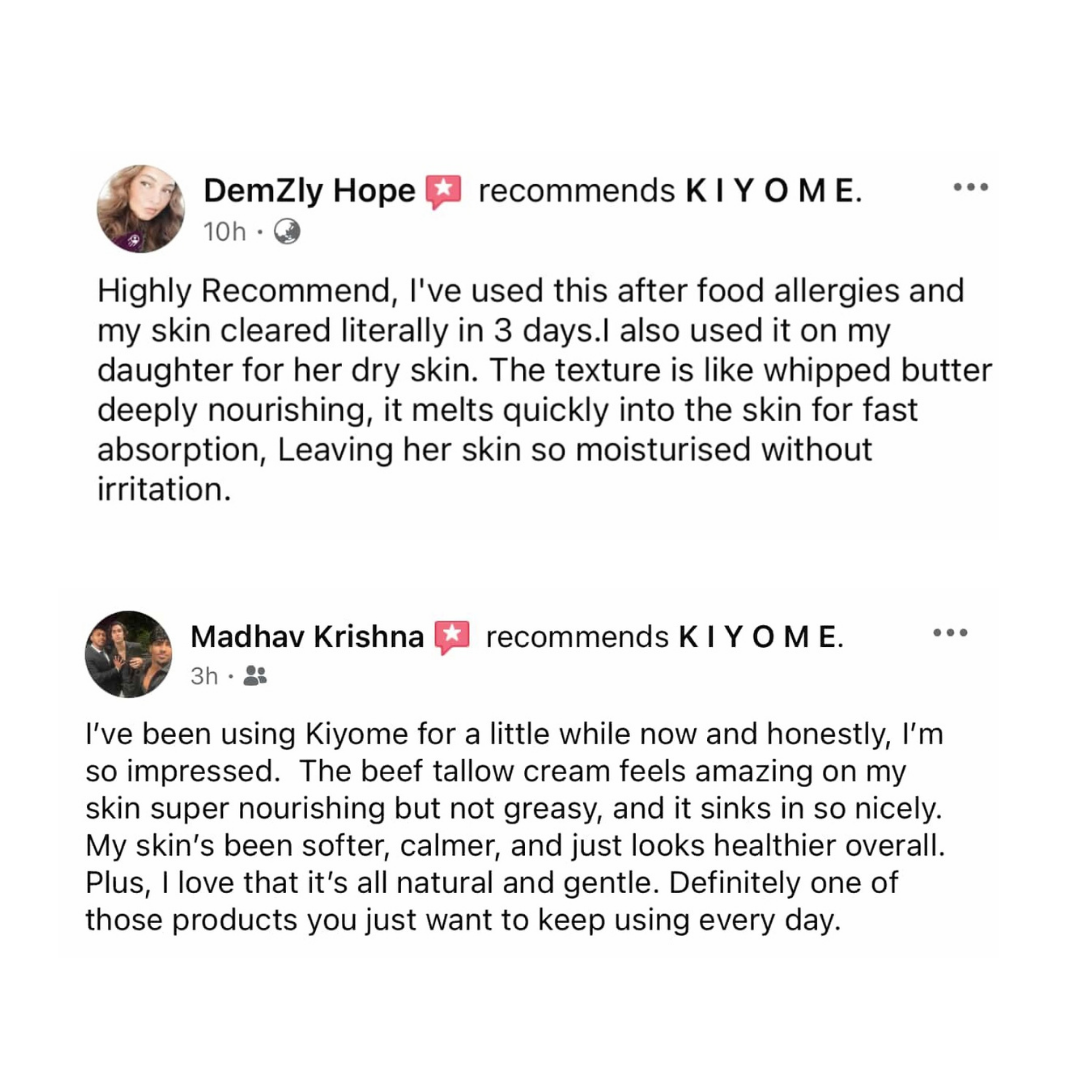Click the DemZly Hope name link
The width and height of the screenshot is (1080, 1080).
(309, 191)
